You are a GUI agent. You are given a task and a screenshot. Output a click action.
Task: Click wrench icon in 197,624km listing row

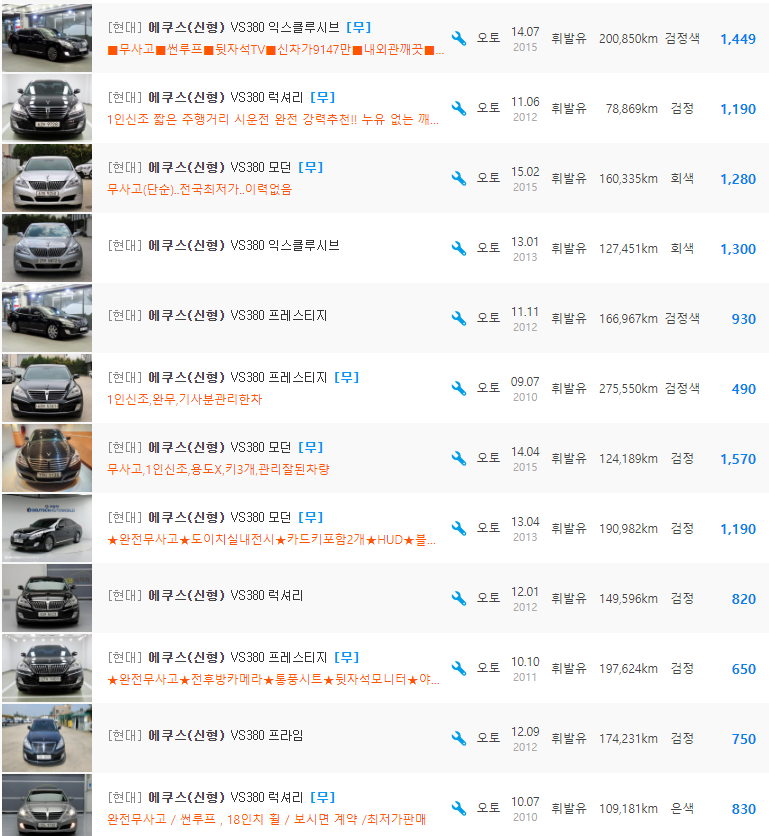point(459,669)
